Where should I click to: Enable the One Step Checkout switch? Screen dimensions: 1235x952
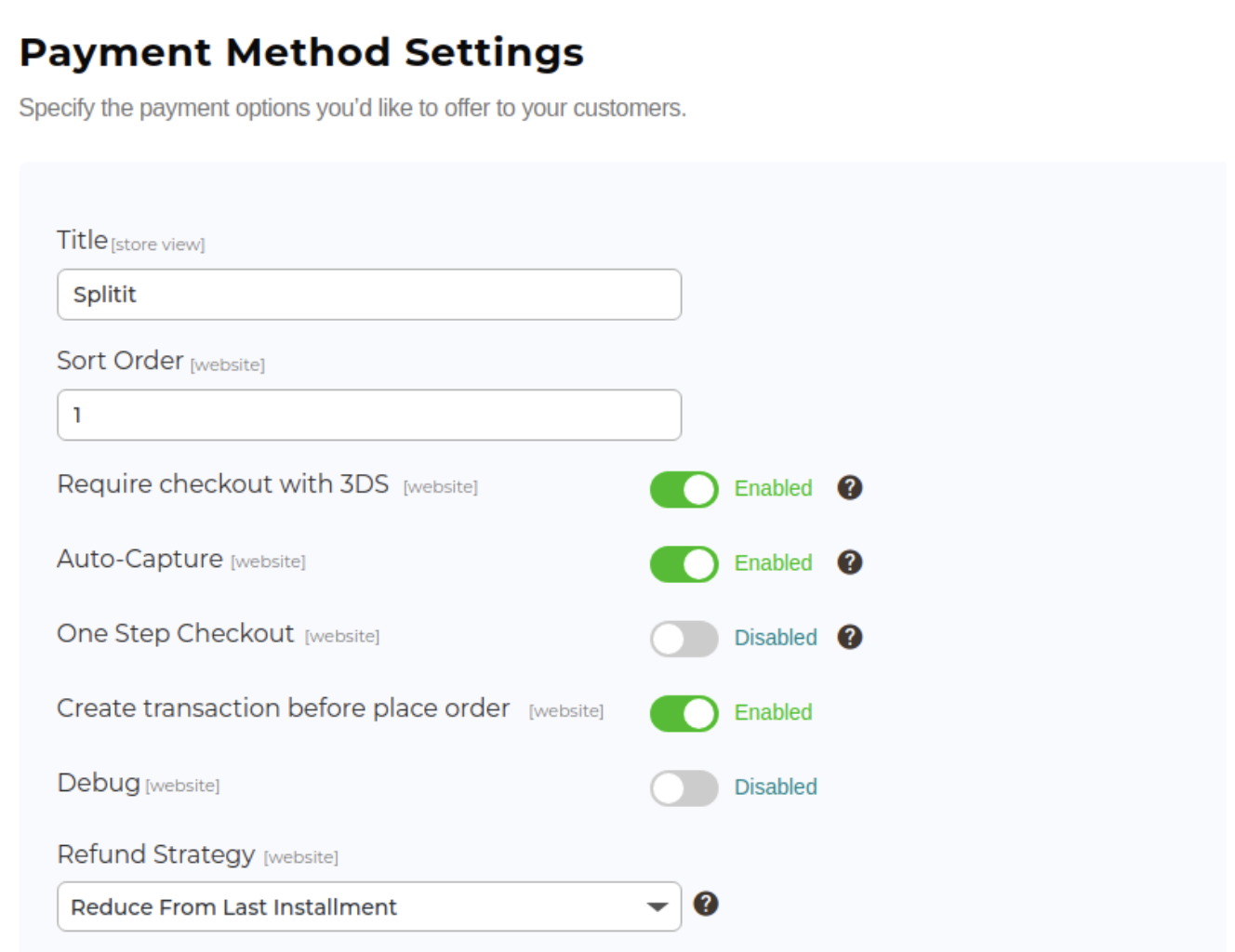[x=684, y=639]
